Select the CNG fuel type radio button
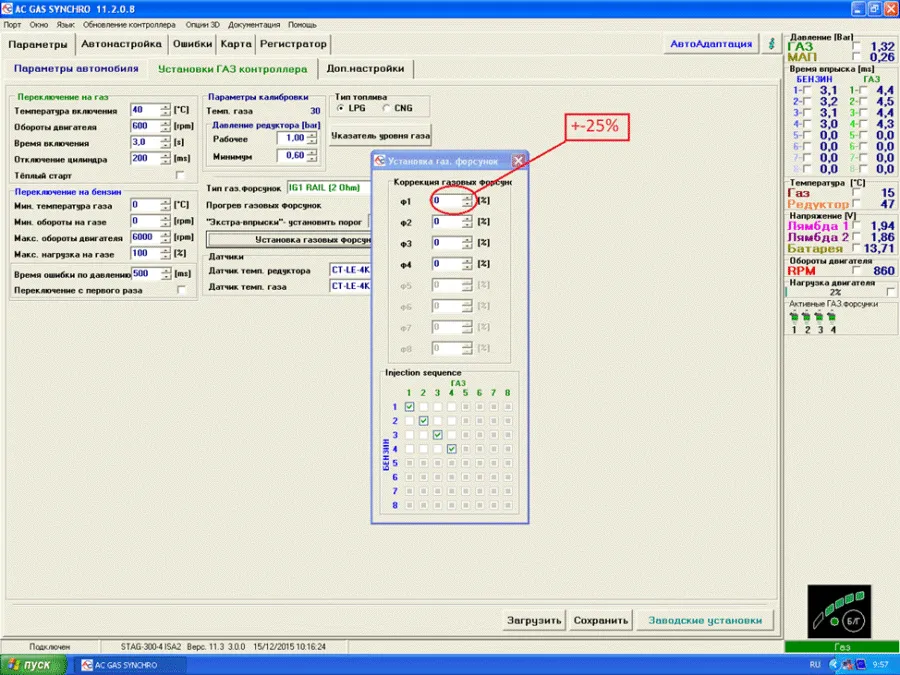This screenshot has width=900, height=675. pyautogui.click(x=386, y=108)
